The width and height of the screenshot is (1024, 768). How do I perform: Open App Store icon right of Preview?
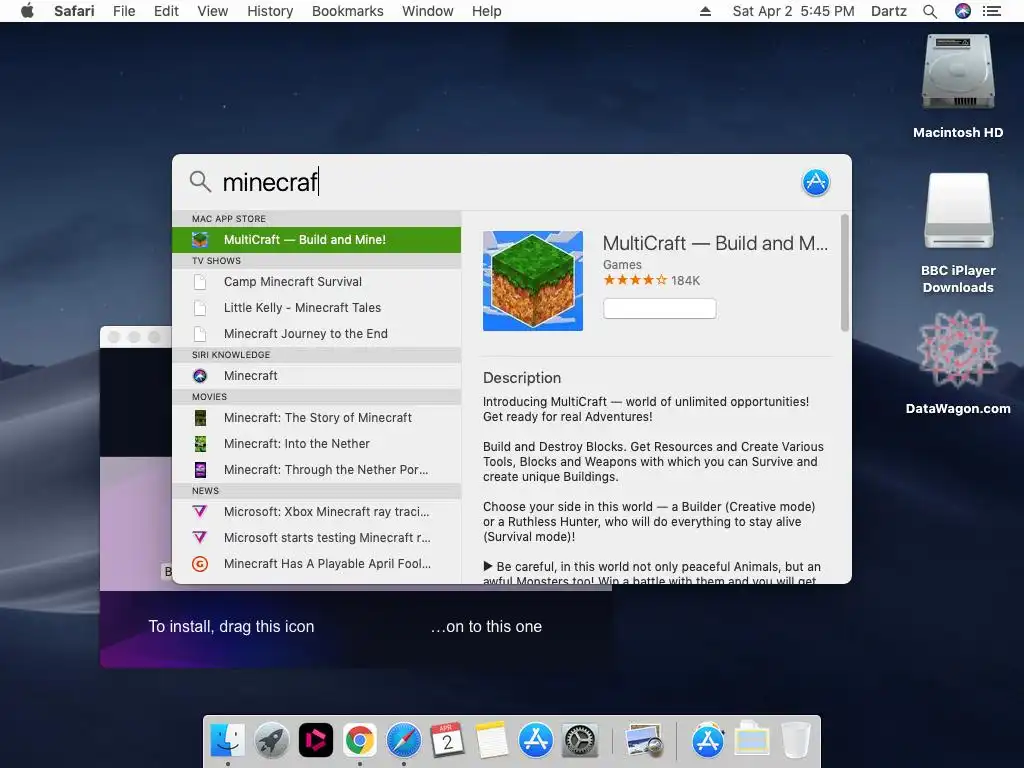[708, 741]
